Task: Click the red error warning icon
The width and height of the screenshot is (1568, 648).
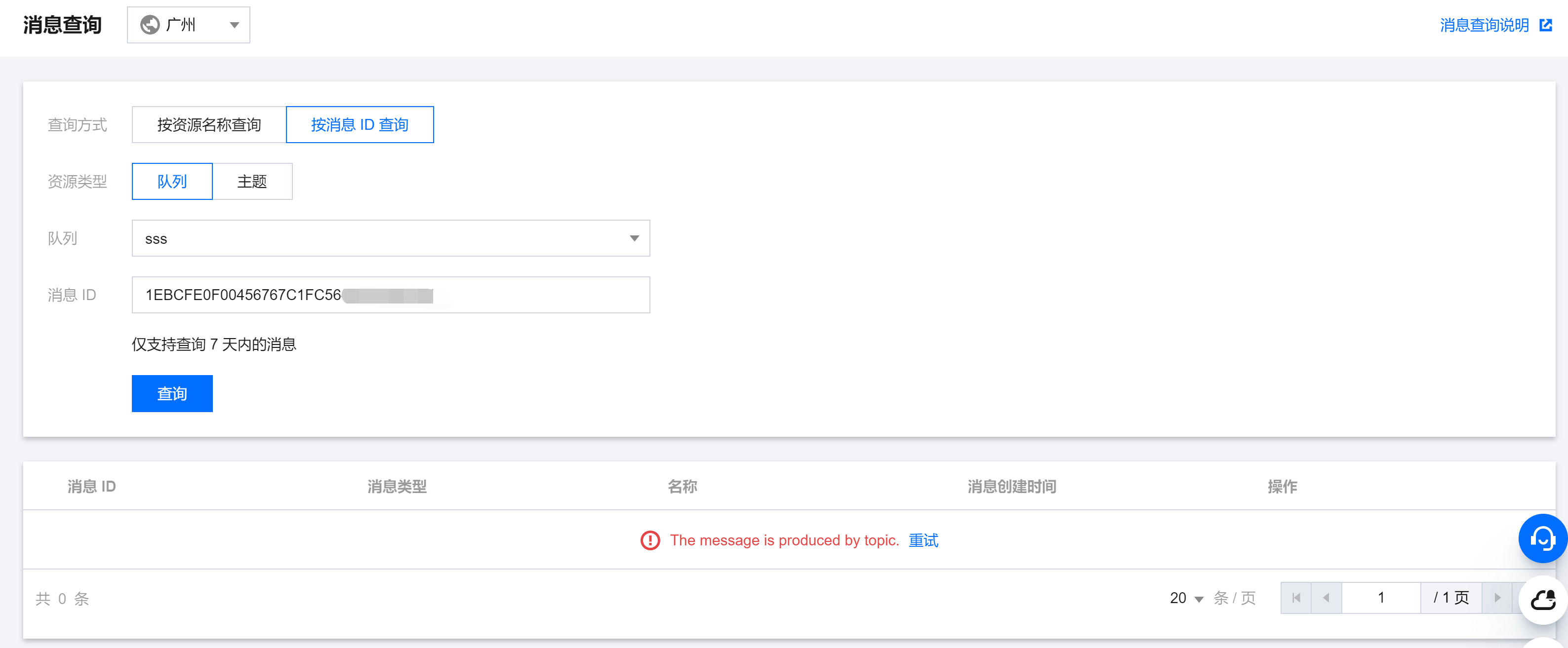Action: tap(649, 540)
